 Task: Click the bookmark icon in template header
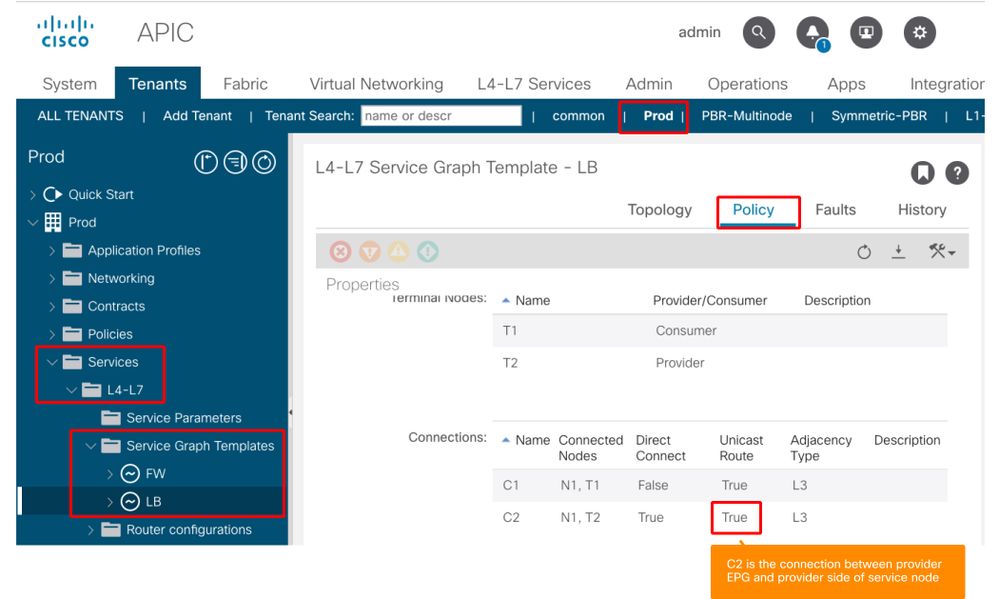(922, 173)
